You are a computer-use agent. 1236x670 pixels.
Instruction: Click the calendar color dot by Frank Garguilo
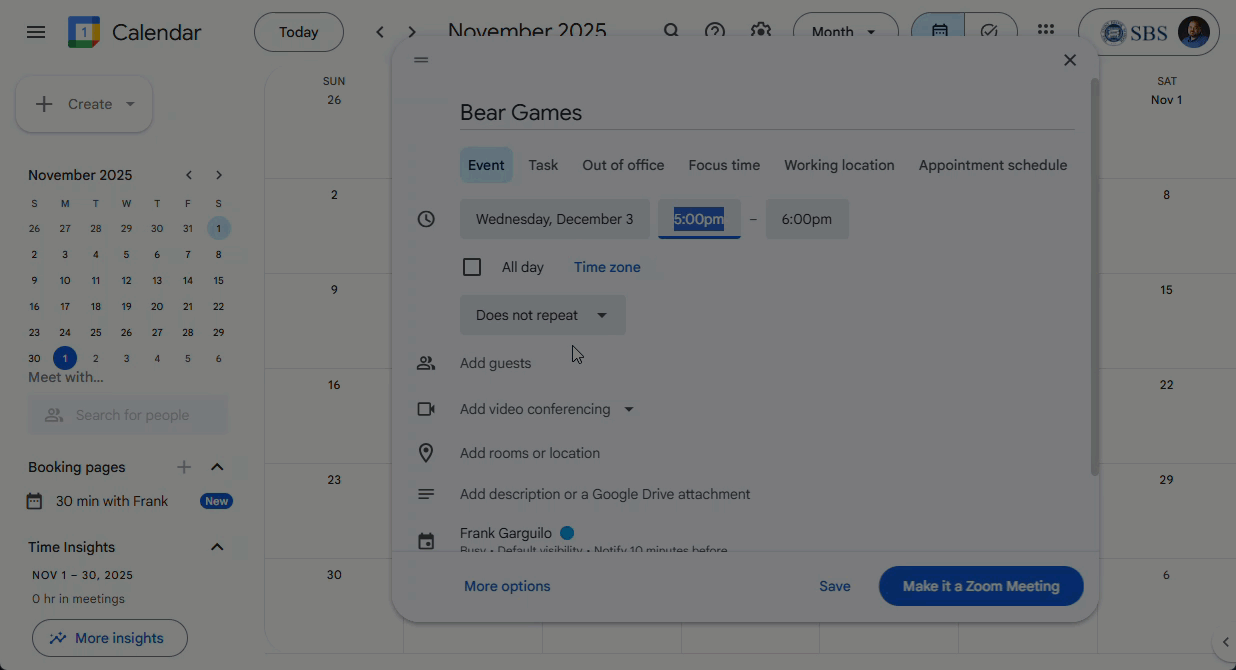(567, 533)
